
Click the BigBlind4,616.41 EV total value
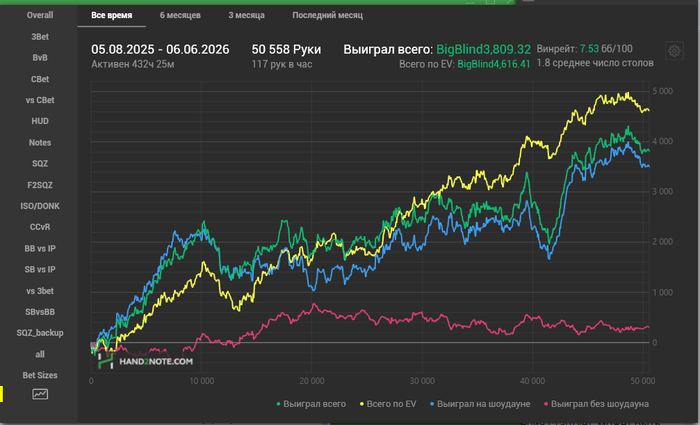494,64
